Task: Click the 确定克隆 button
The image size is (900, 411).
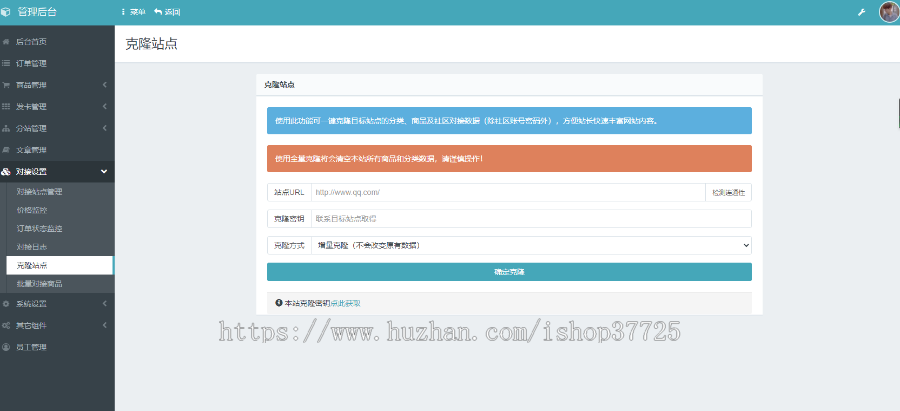Action: (509, 272)
